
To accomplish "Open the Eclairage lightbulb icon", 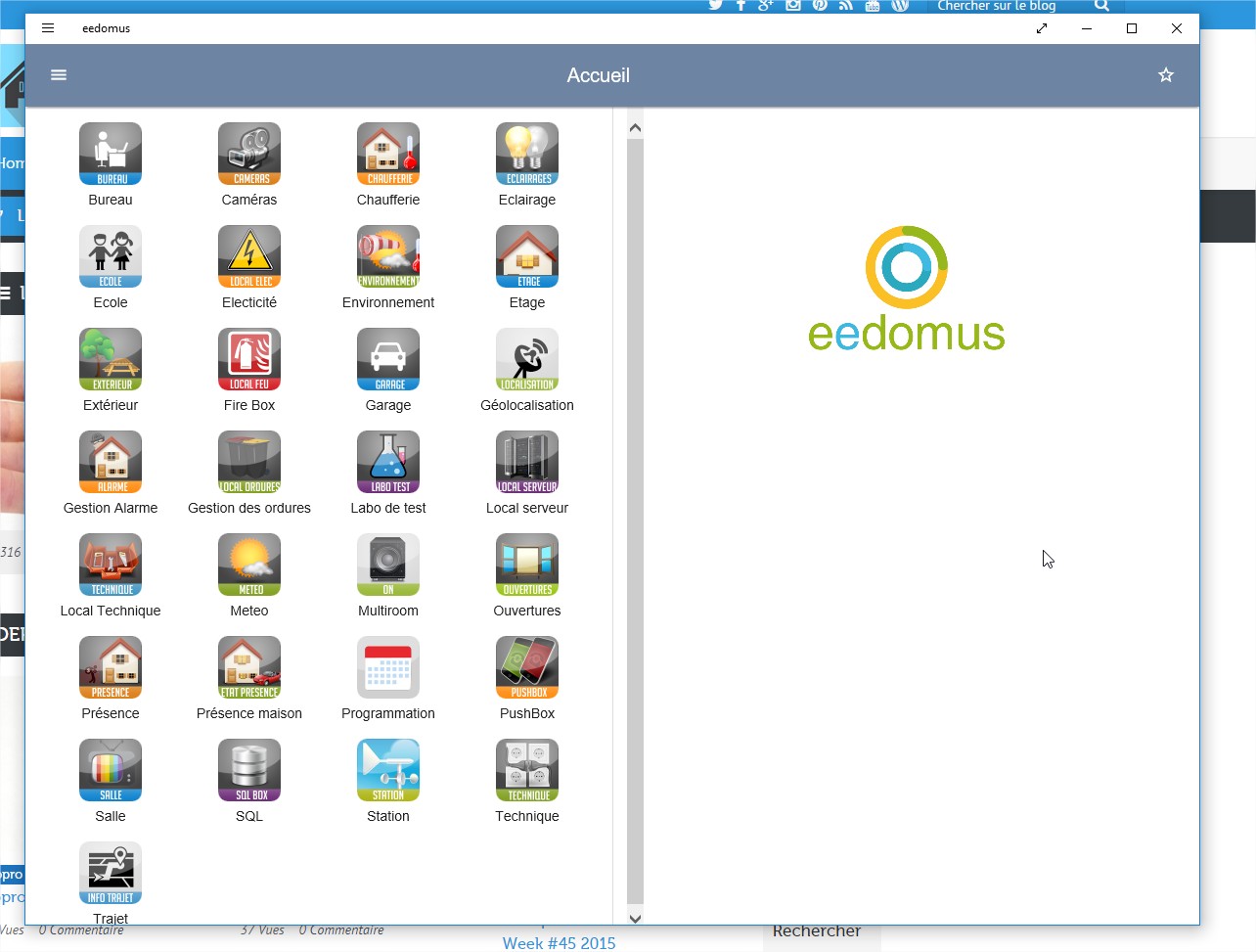I will pos(527,154).
